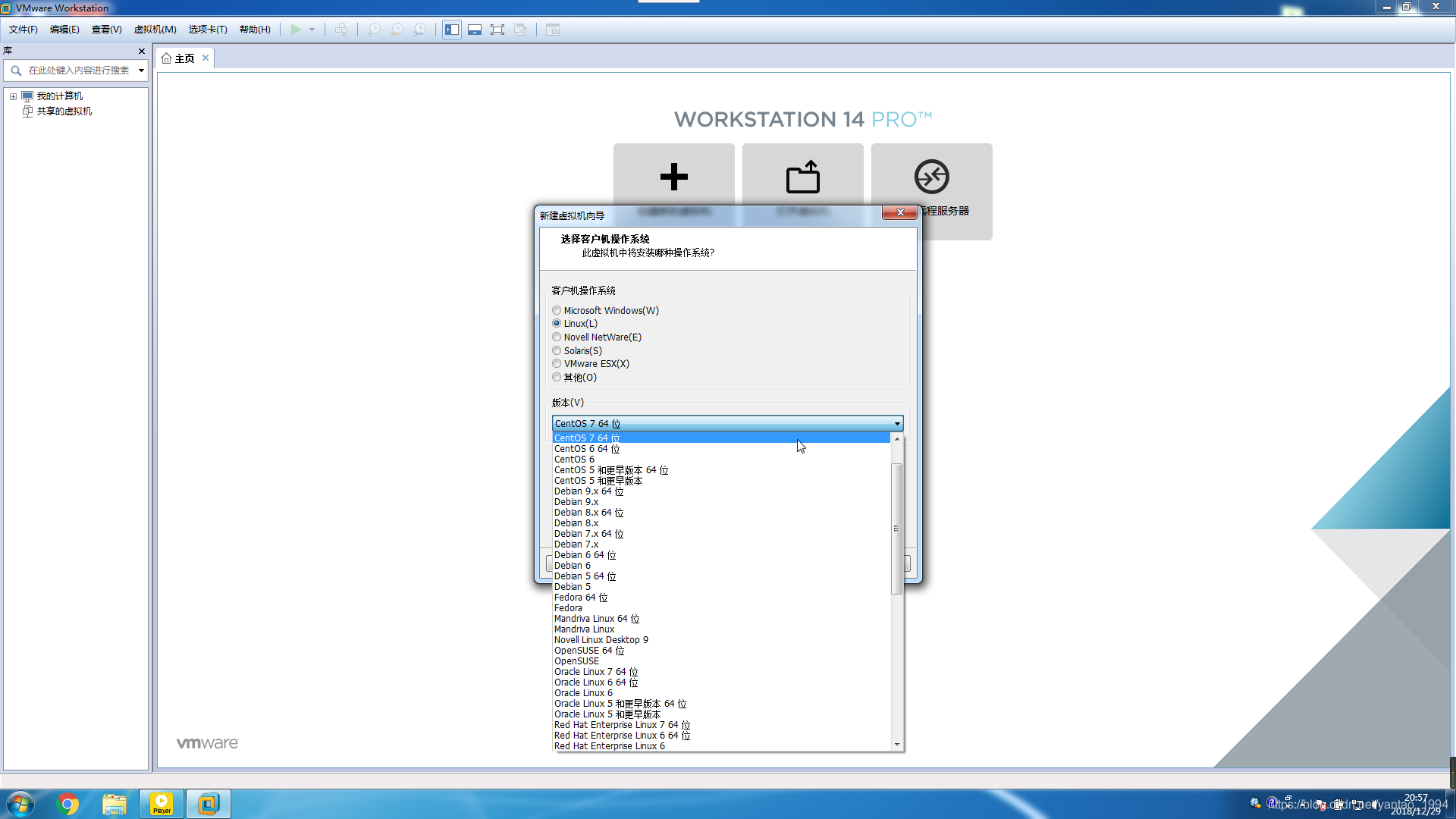Click the connect to remote server tile icon
This screenshot has width=1456, height=819.
pyautogui.click(x=931, y=177)
